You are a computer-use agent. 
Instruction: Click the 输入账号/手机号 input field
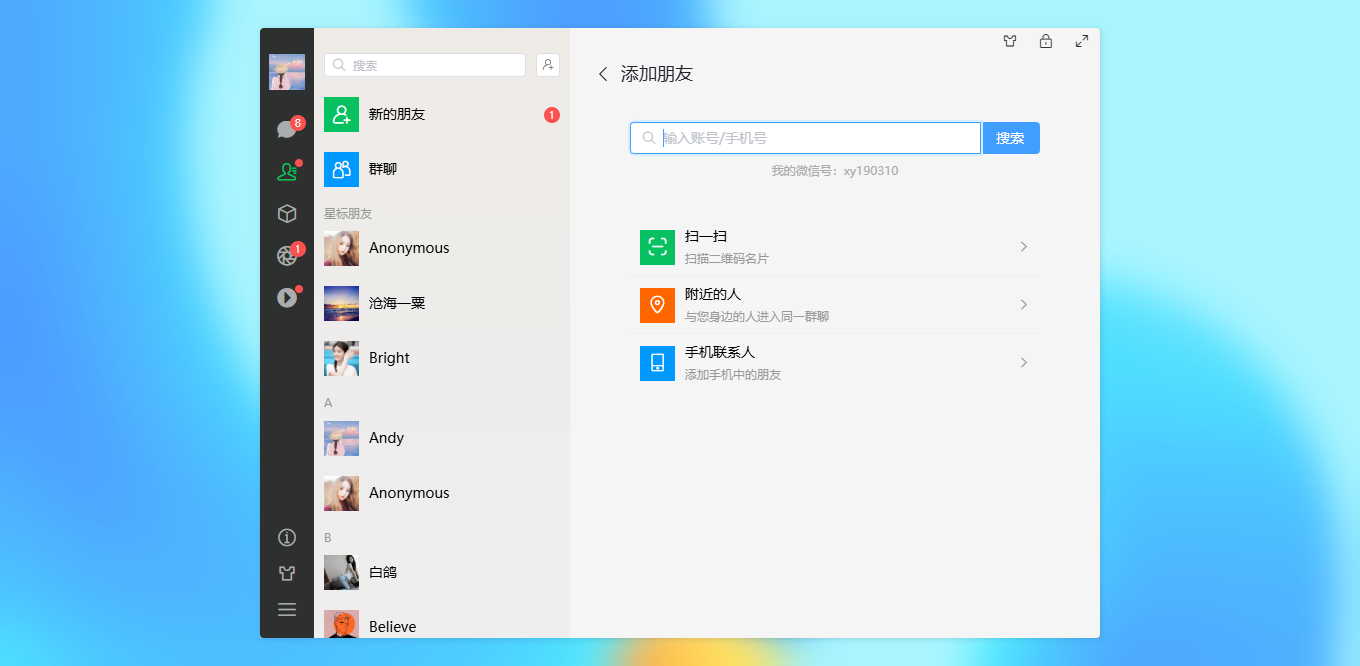tap(805, 137)
